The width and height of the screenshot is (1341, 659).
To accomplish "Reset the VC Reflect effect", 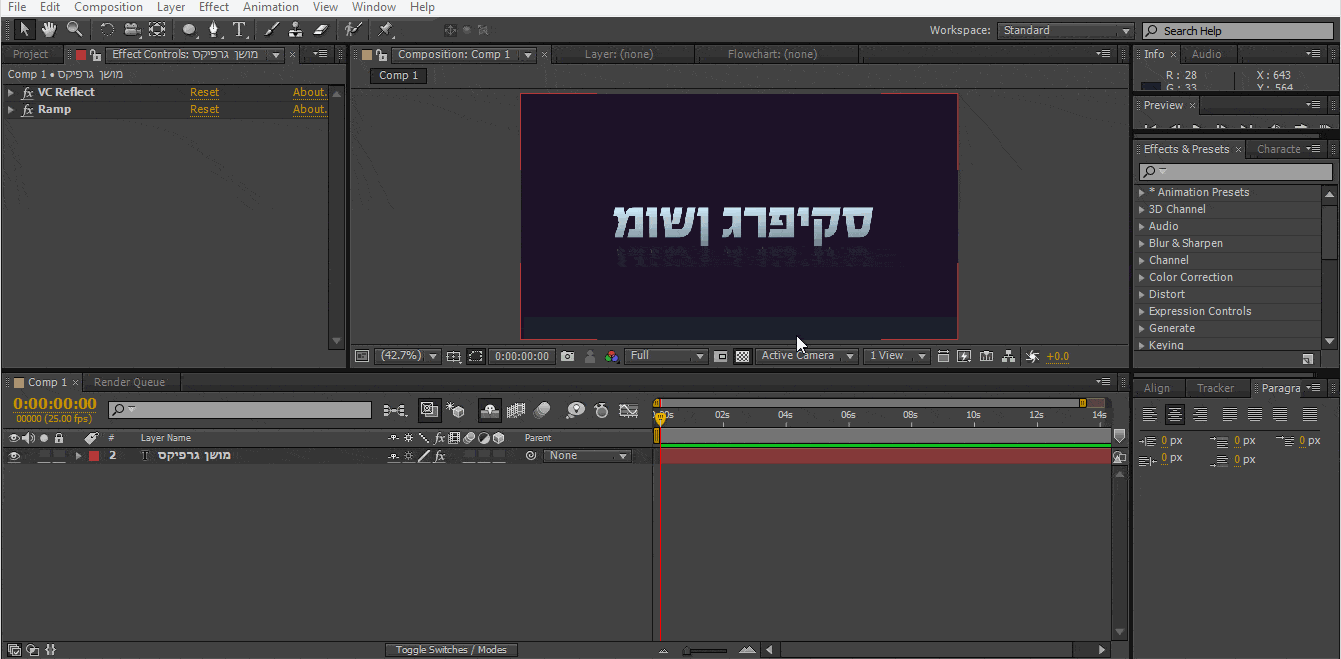I will tap(204, 91).
